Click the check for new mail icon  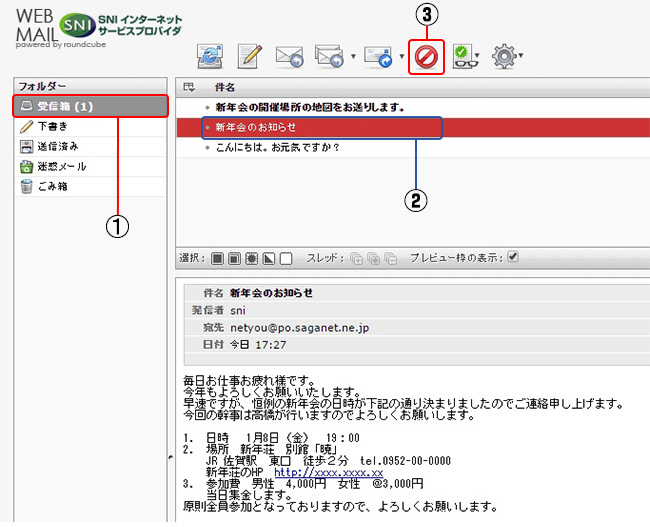click(x=209, y=56)
